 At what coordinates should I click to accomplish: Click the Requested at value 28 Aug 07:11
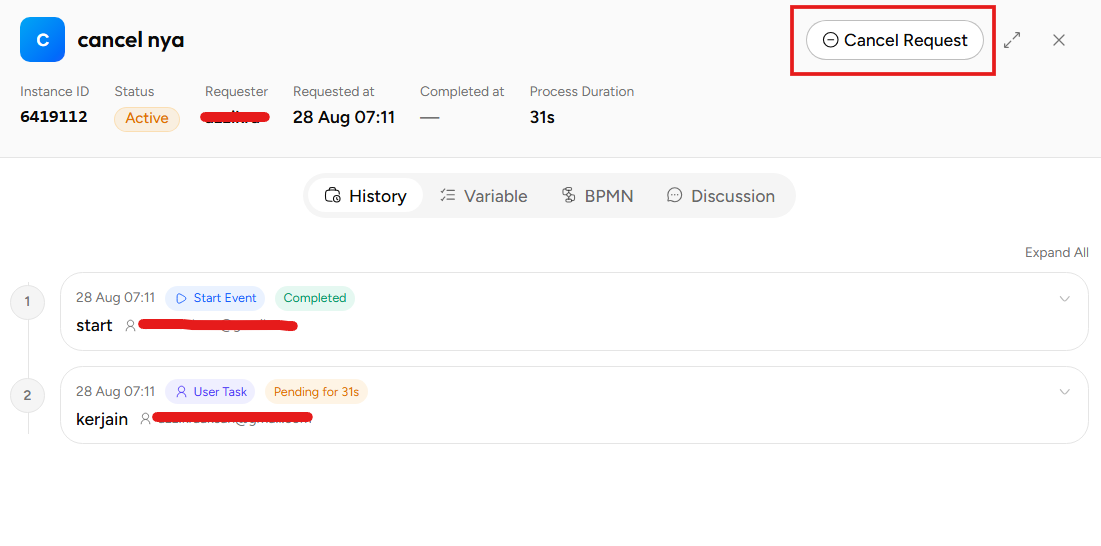click(344, 117)
